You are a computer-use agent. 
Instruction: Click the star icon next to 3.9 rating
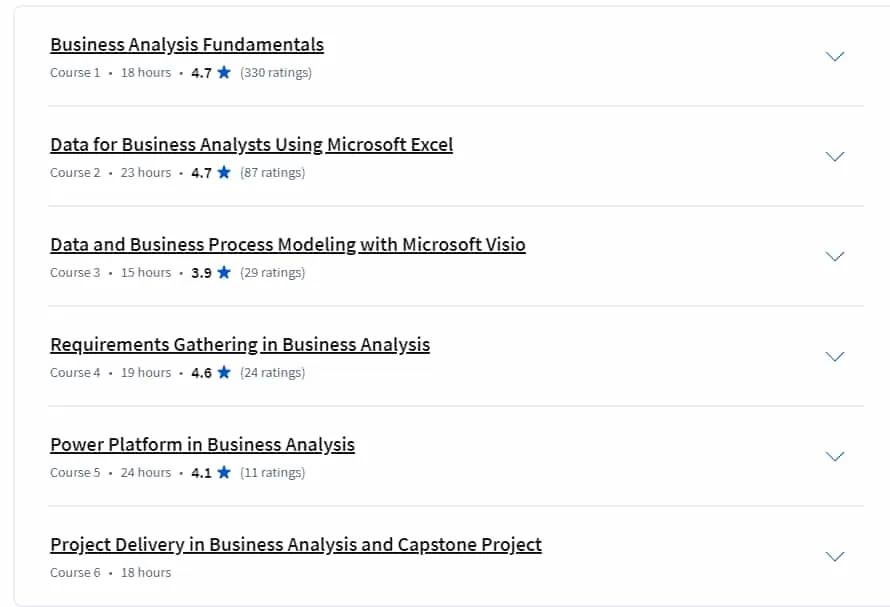224,272
